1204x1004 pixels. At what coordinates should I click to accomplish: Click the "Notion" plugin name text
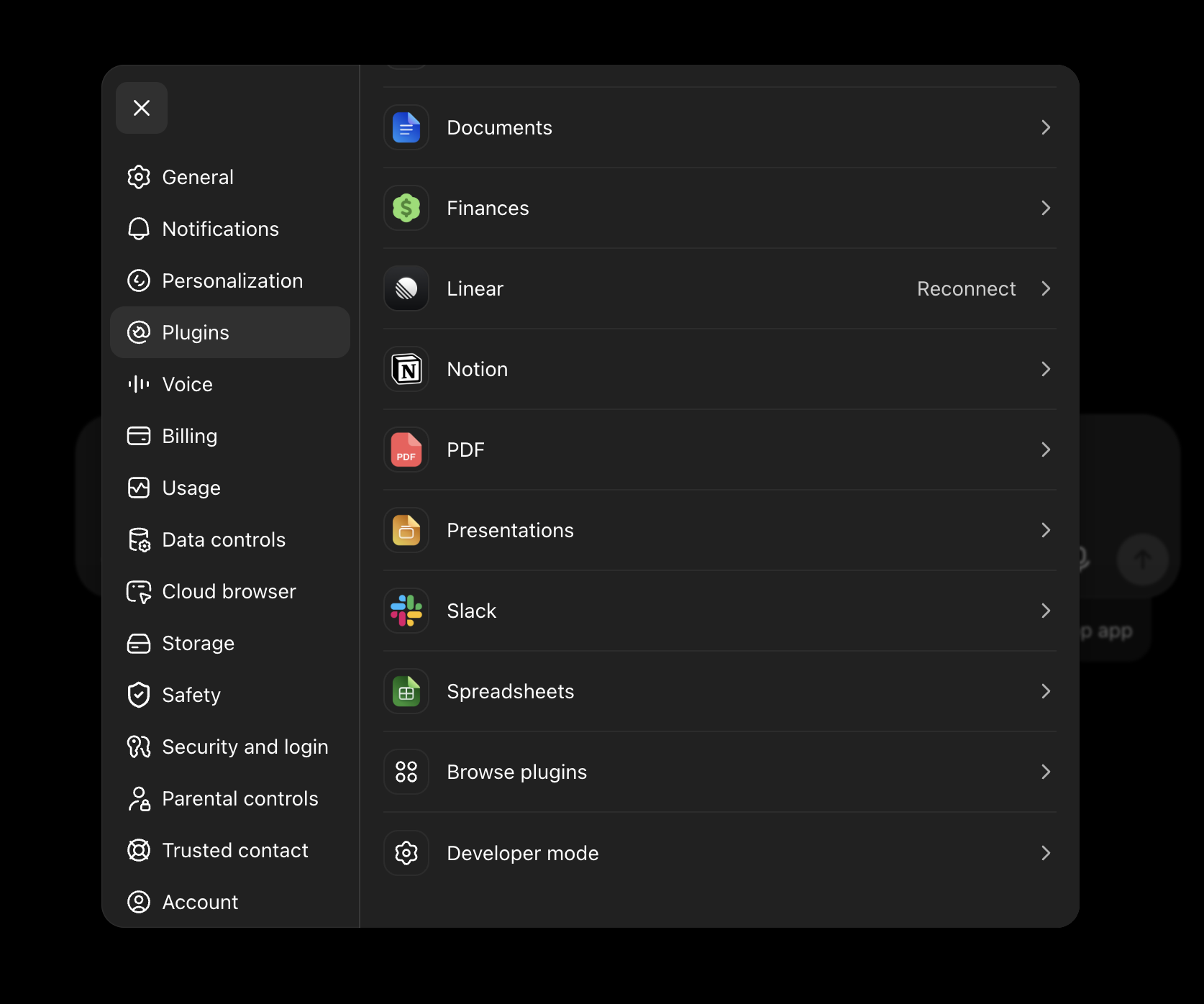[478, 369]
